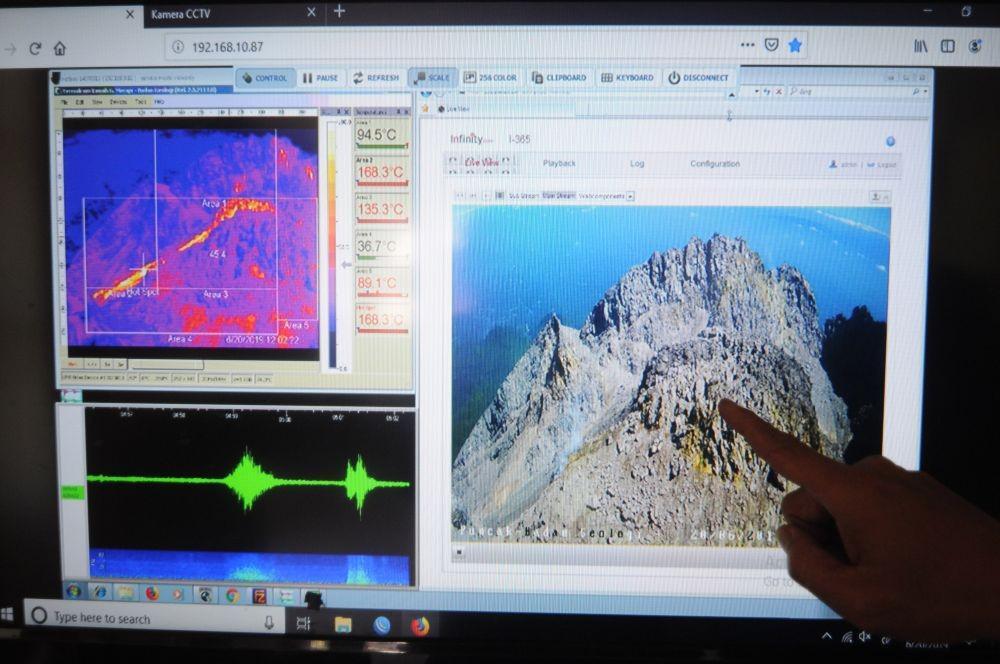This screenshot has height=664, width=1000.
Task: Refresh the remote desktop view
Action: click(x=376, y=78)
